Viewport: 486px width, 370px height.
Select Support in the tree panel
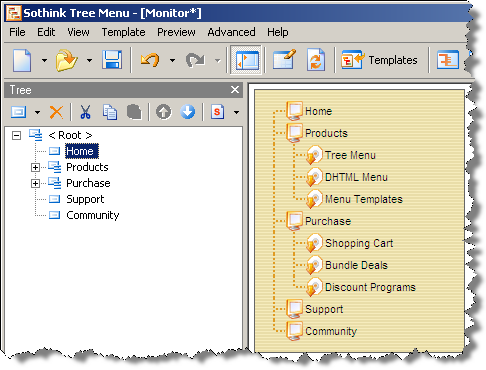[85, 200]
